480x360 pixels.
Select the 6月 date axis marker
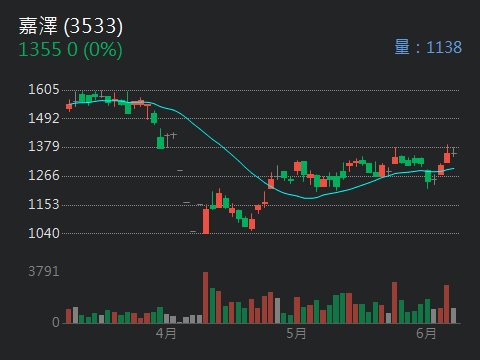pos(426,333)
